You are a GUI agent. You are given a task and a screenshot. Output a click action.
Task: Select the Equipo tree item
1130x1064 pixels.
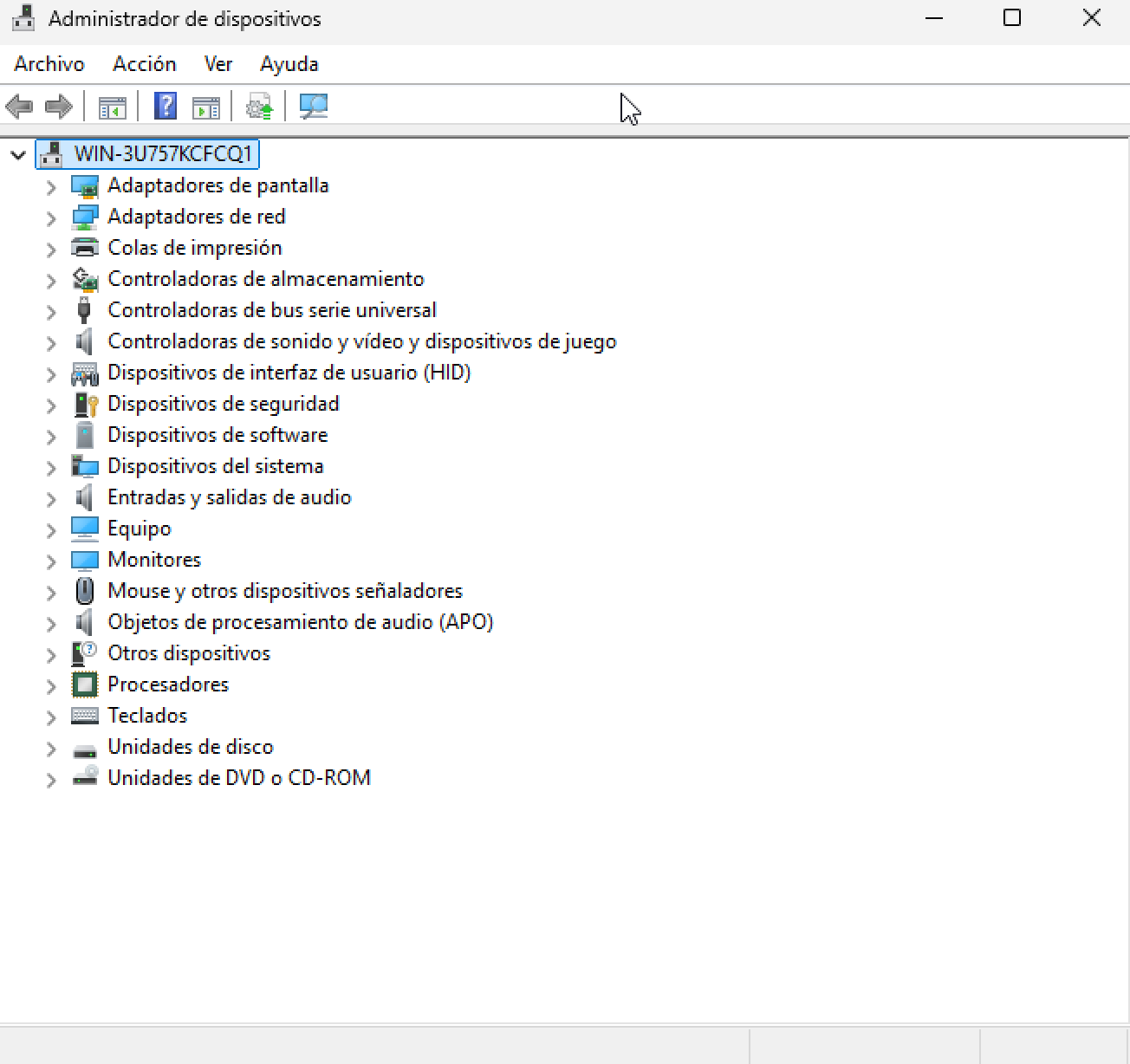(x=140, y=529)
